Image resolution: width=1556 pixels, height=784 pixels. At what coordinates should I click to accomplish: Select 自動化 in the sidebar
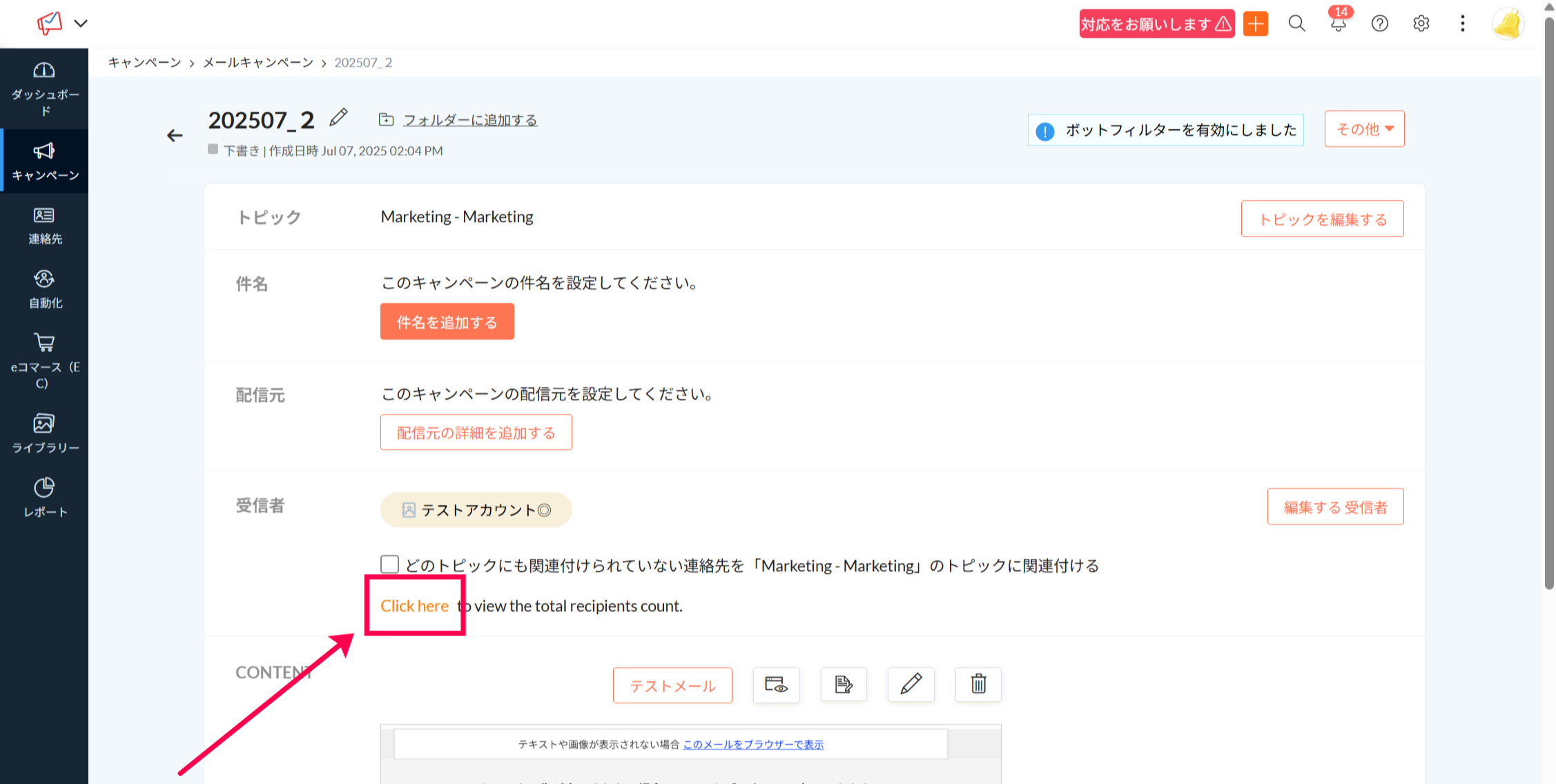click(x=45, y=289)
